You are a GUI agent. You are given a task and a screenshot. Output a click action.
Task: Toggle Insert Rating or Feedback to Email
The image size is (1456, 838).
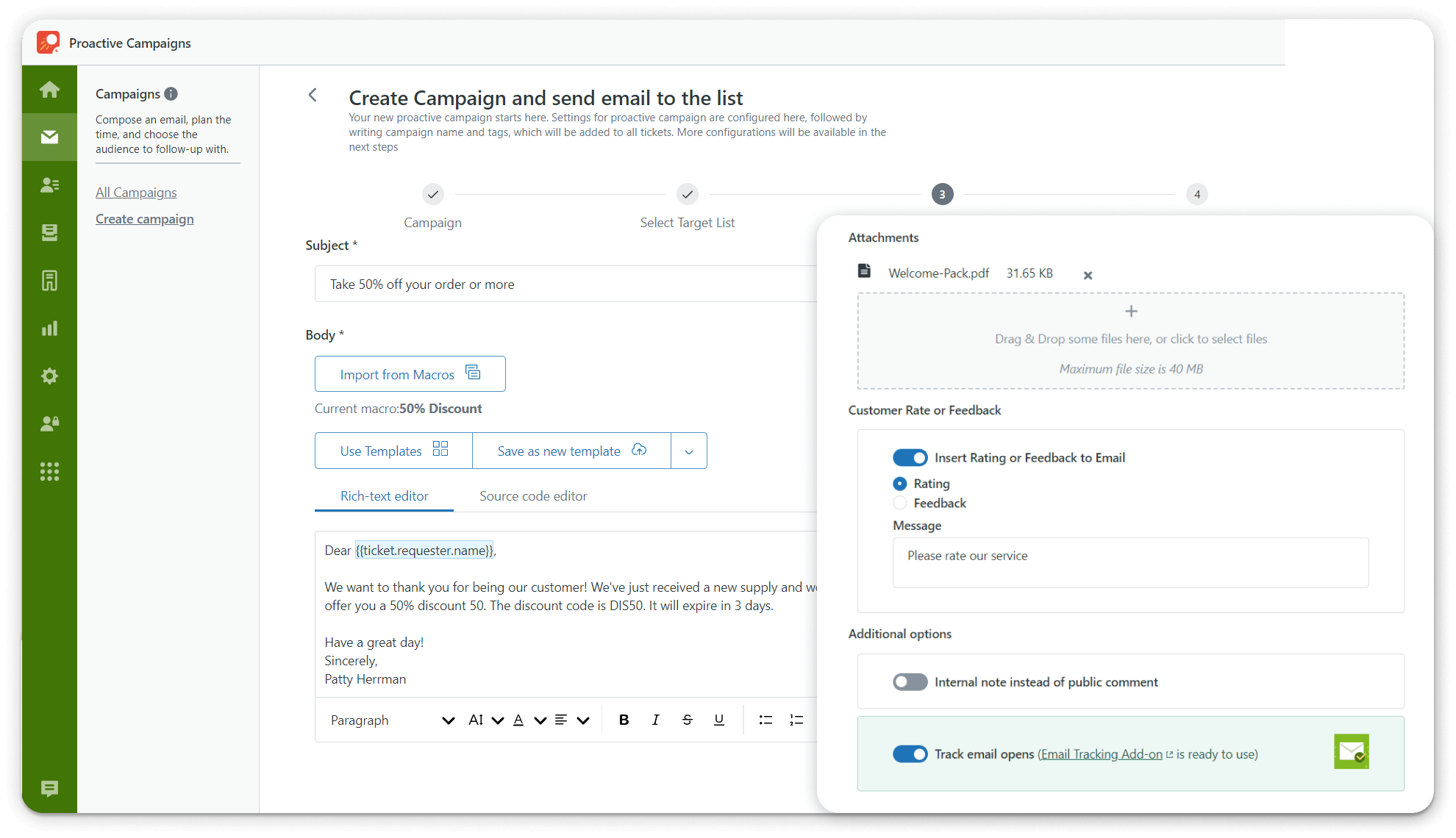coord(909,457)
